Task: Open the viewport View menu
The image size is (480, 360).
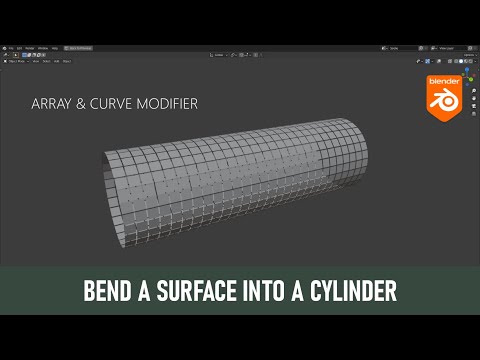Action: [36, 61]
